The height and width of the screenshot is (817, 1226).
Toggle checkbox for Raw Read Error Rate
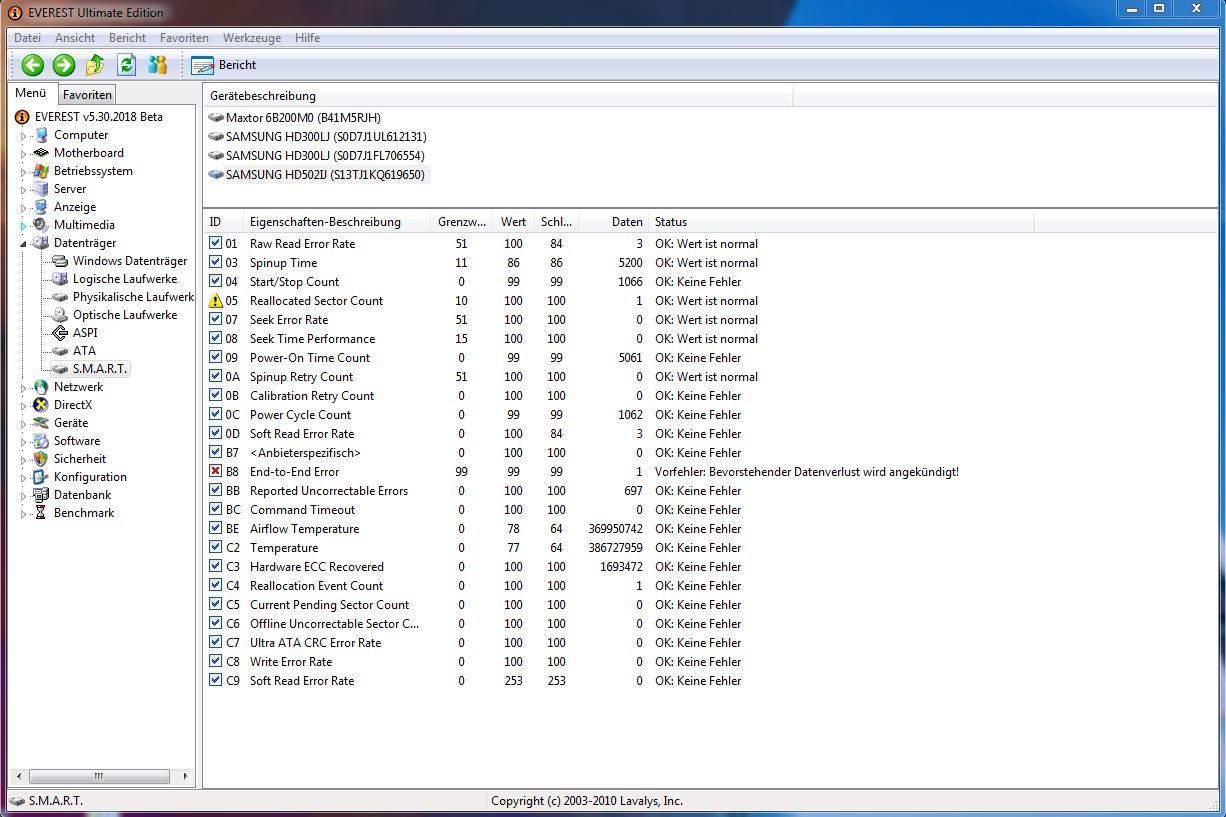215,244
